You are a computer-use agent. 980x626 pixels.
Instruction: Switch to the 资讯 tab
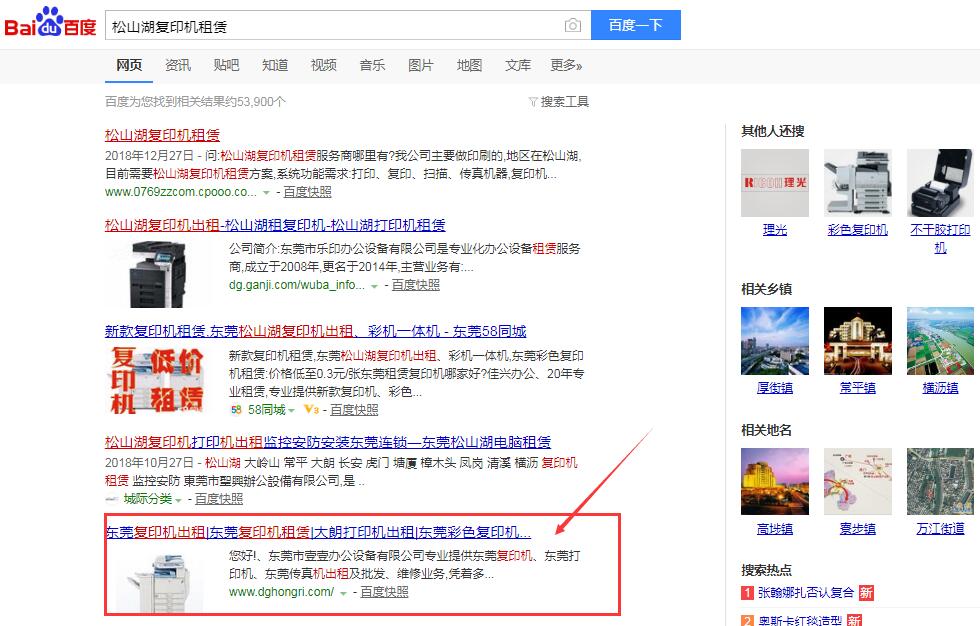178,65
